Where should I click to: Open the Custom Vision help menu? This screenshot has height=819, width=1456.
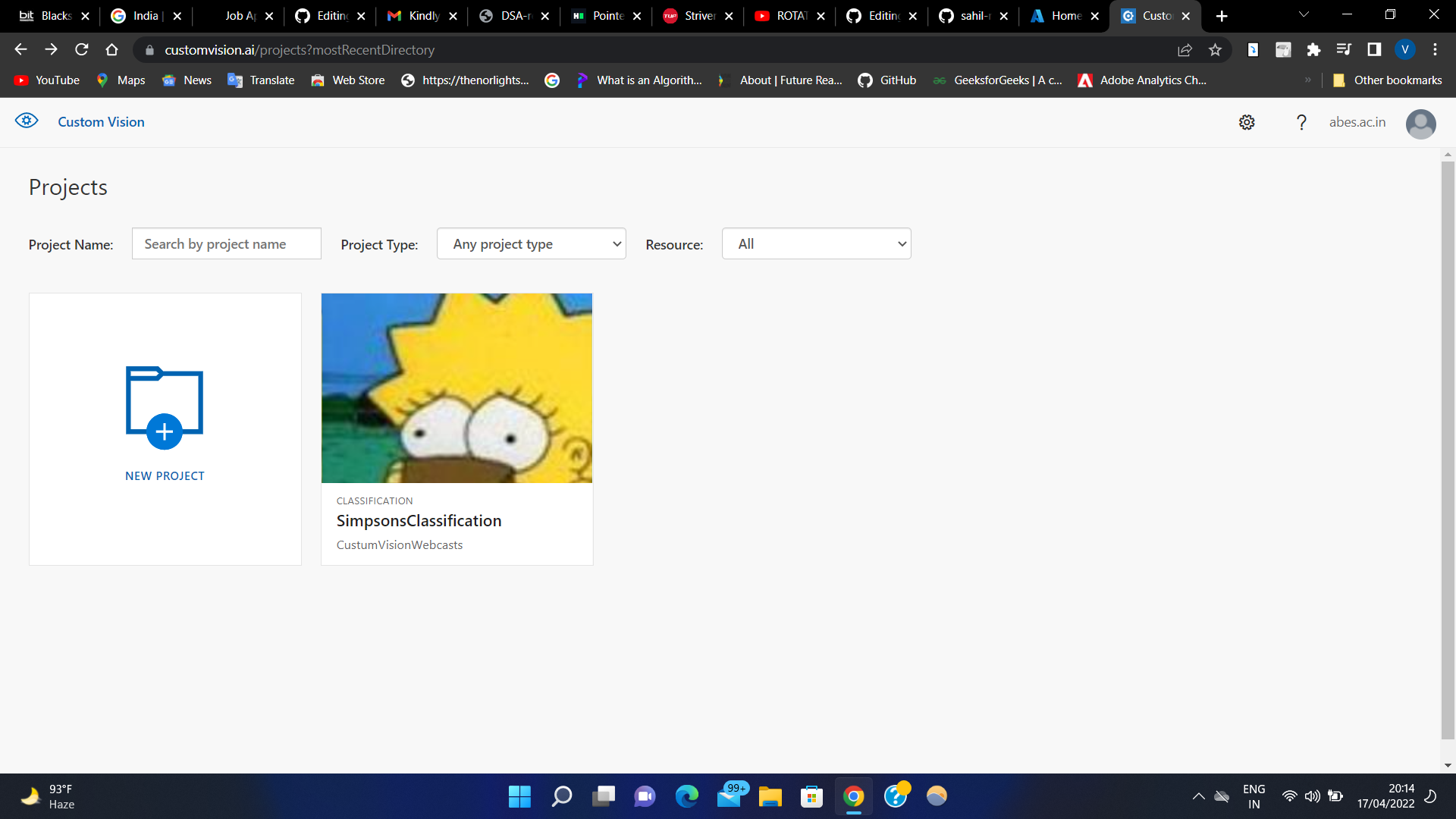(1301, 122)
